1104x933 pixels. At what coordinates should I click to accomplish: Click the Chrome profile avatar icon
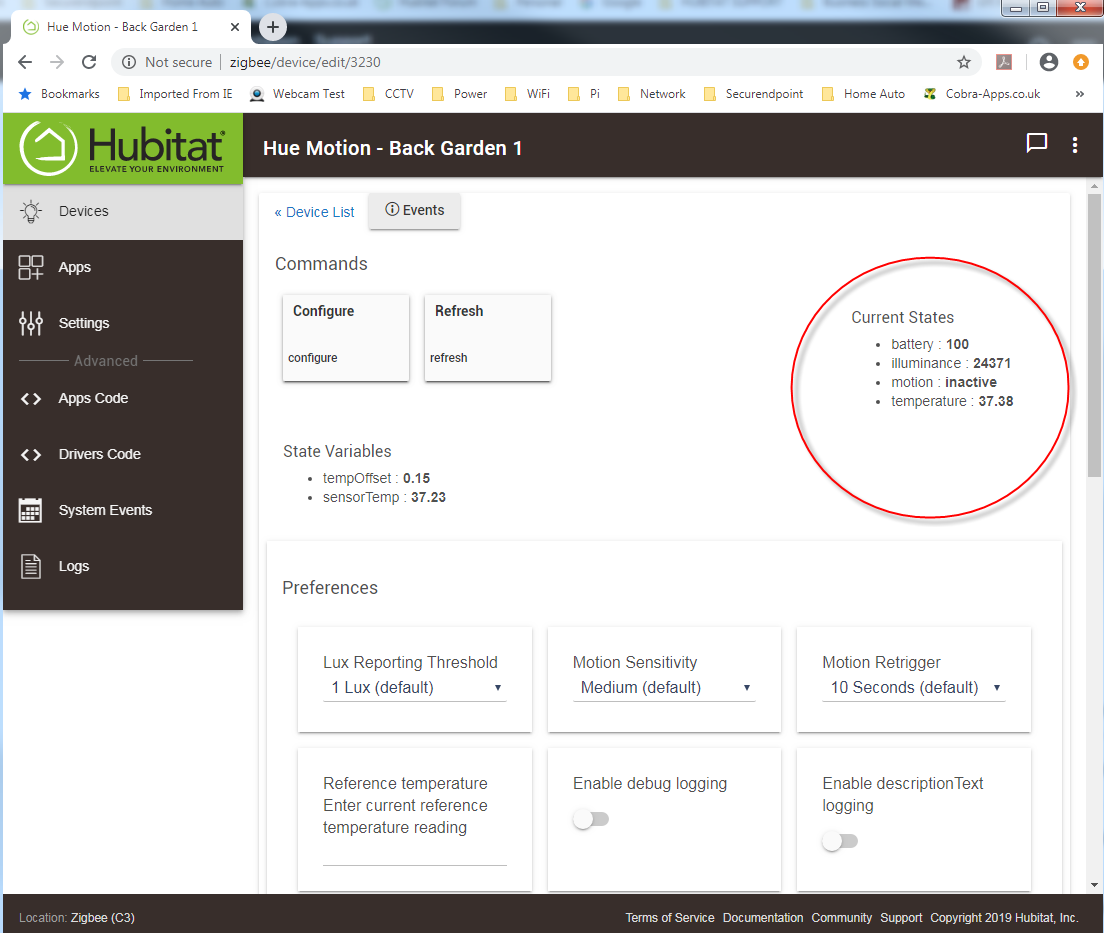click(x=1048, y=62)
